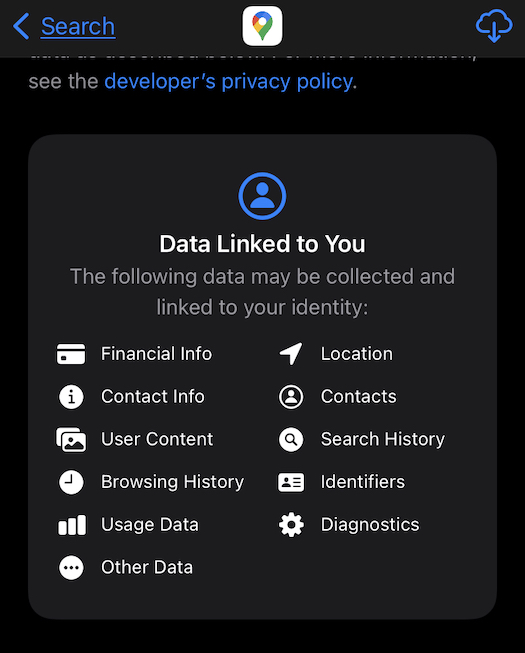Open the developer's privacy policy link

tap(228, 81)
